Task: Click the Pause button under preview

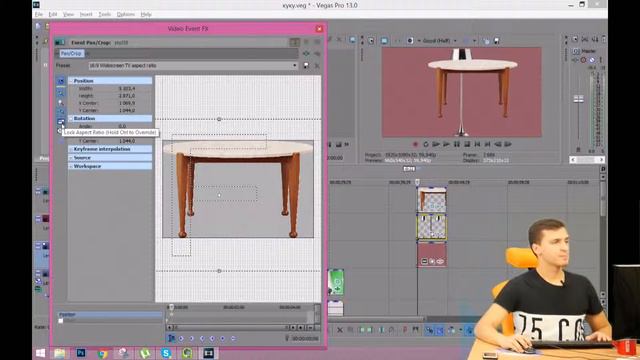Action: (x=457, y=144)
